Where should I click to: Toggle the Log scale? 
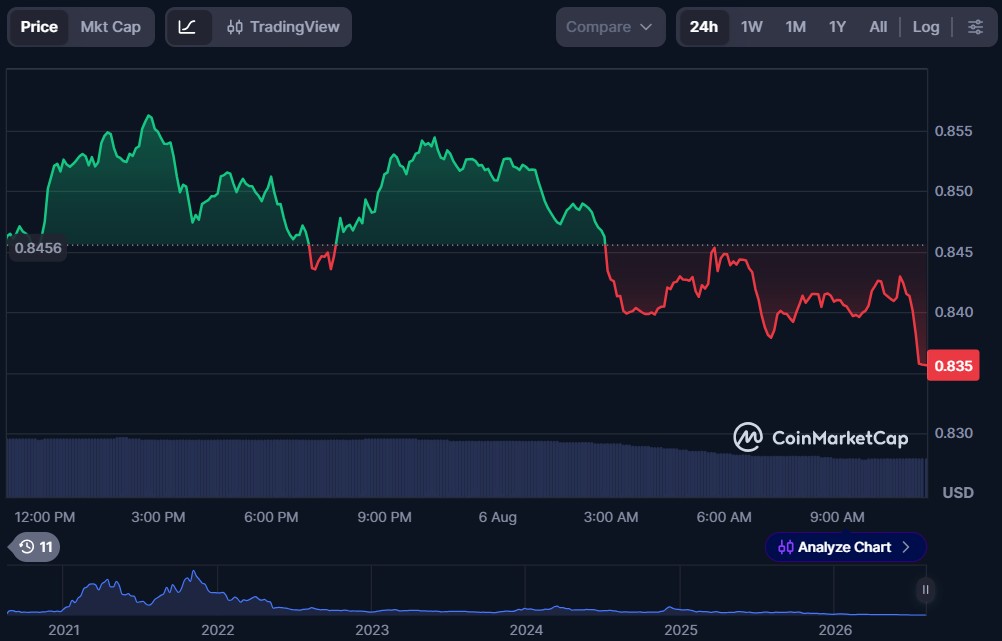(x=926, y=27)
